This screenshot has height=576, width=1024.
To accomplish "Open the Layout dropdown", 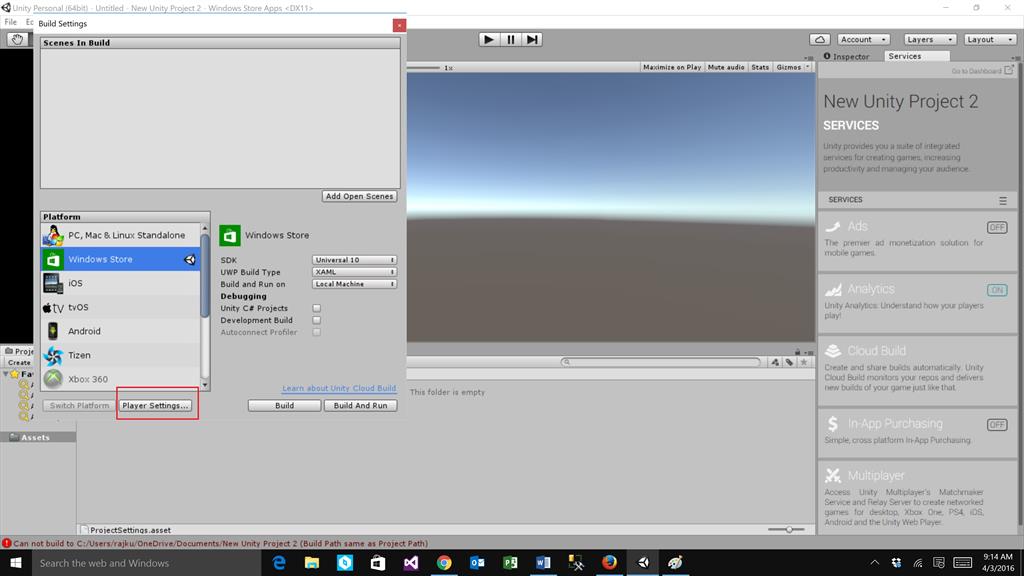I will (990, 39).
